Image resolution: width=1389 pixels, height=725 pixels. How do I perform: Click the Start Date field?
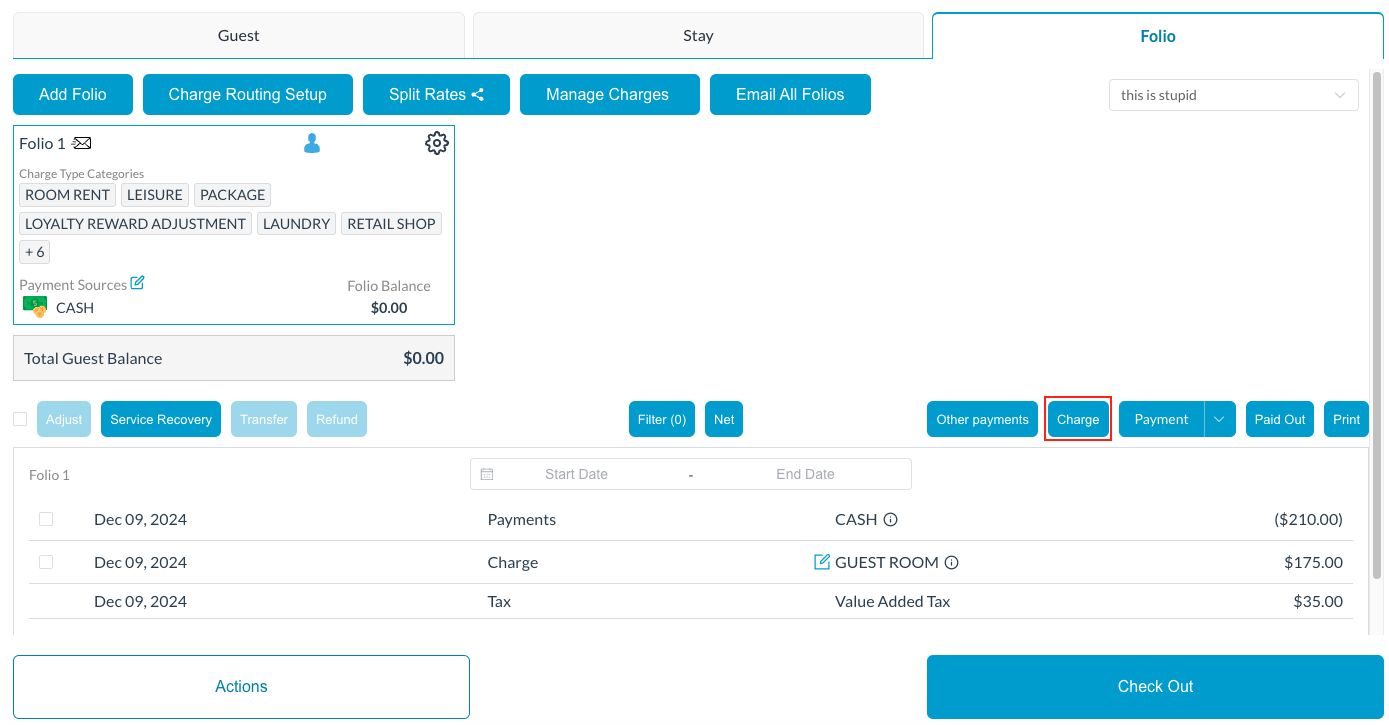[x=576, y=474]
